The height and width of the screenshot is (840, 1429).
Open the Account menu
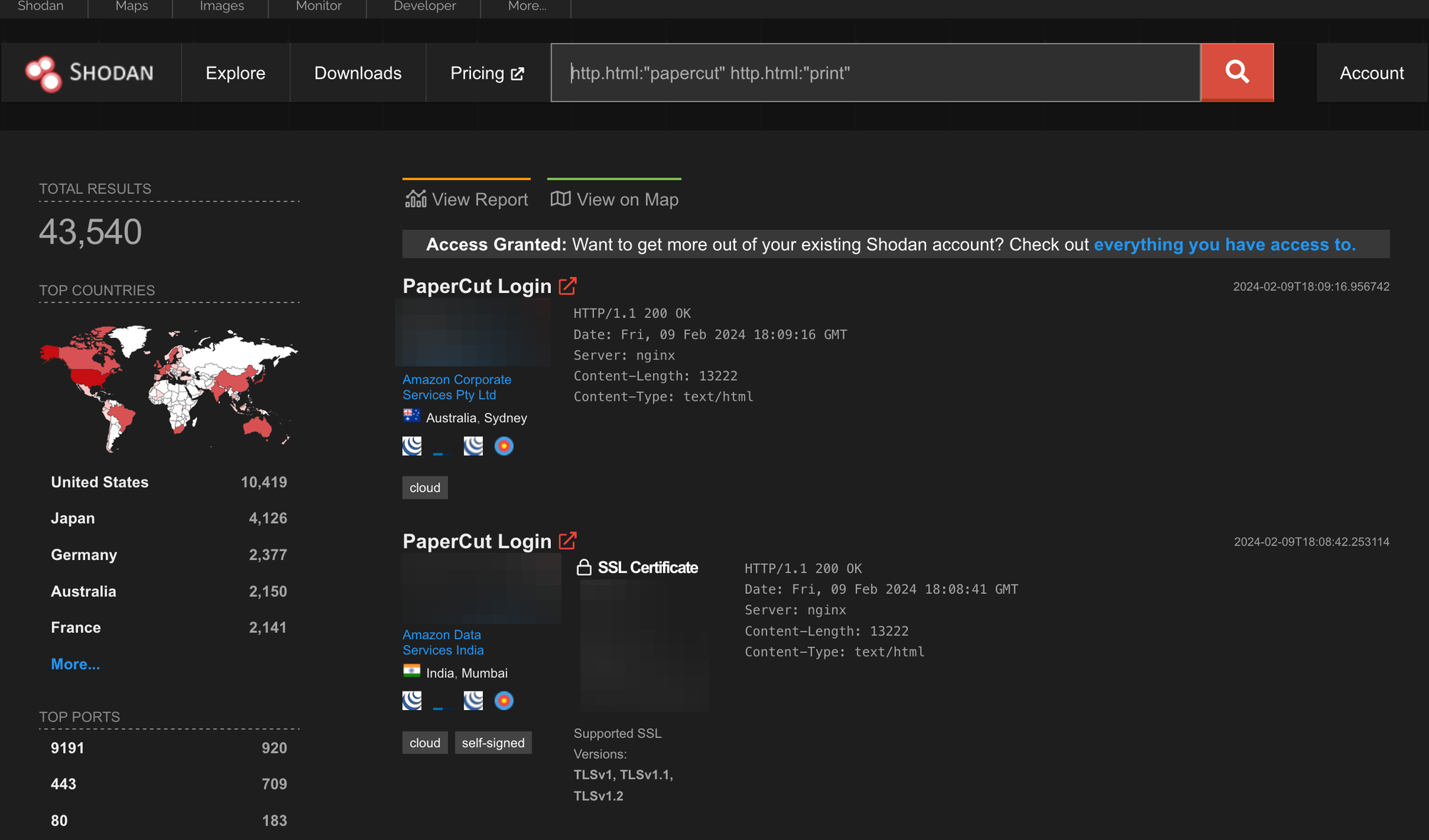(x=1371, y=73)
